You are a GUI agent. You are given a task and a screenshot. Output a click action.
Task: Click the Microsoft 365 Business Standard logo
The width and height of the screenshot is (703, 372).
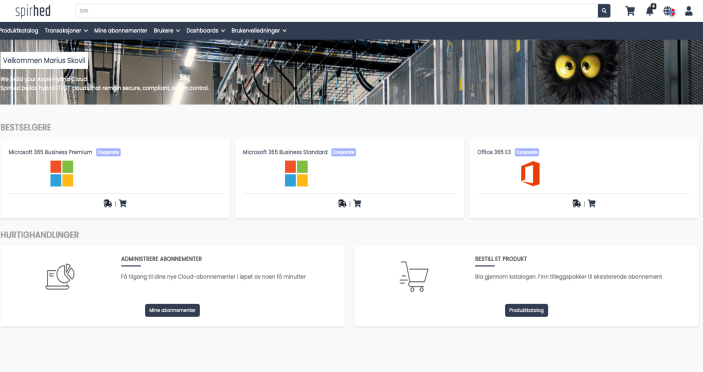(296, 173)
